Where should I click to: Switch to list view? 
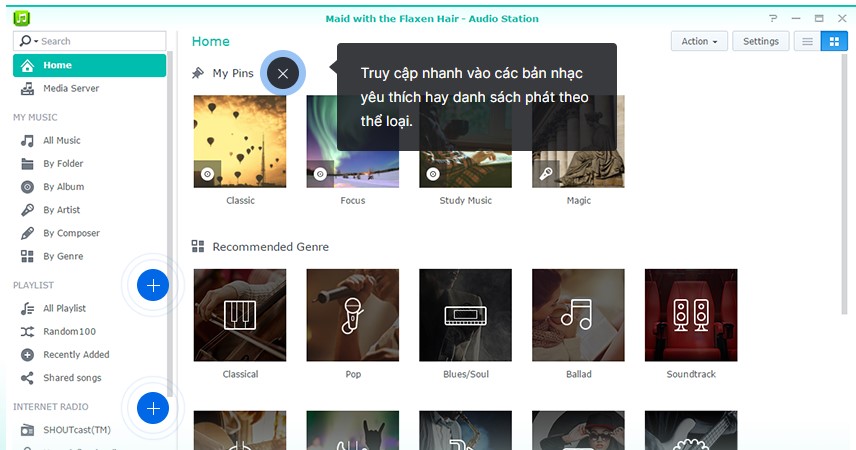pyautogui.click(x=806, y=41)
